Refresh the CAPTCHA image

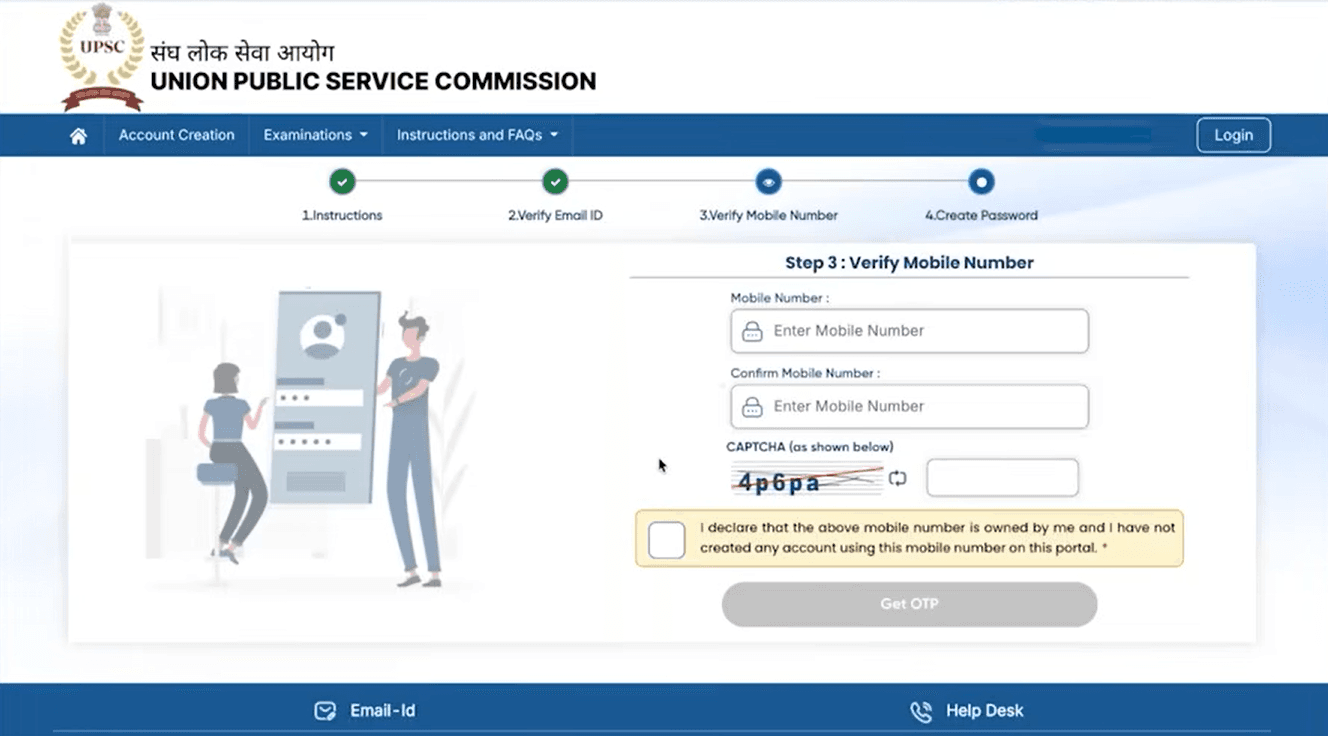[x=895, y=478]
